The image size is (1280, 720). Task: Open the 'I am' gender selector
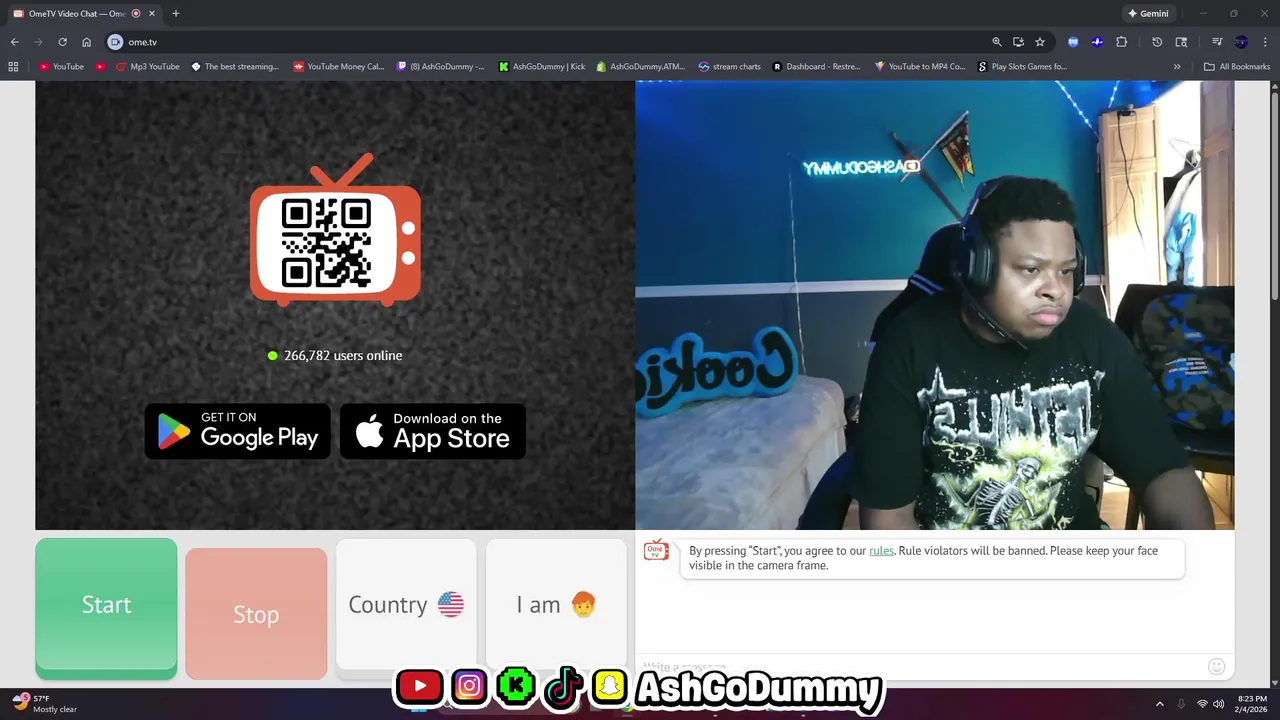(x=556, y=604)
